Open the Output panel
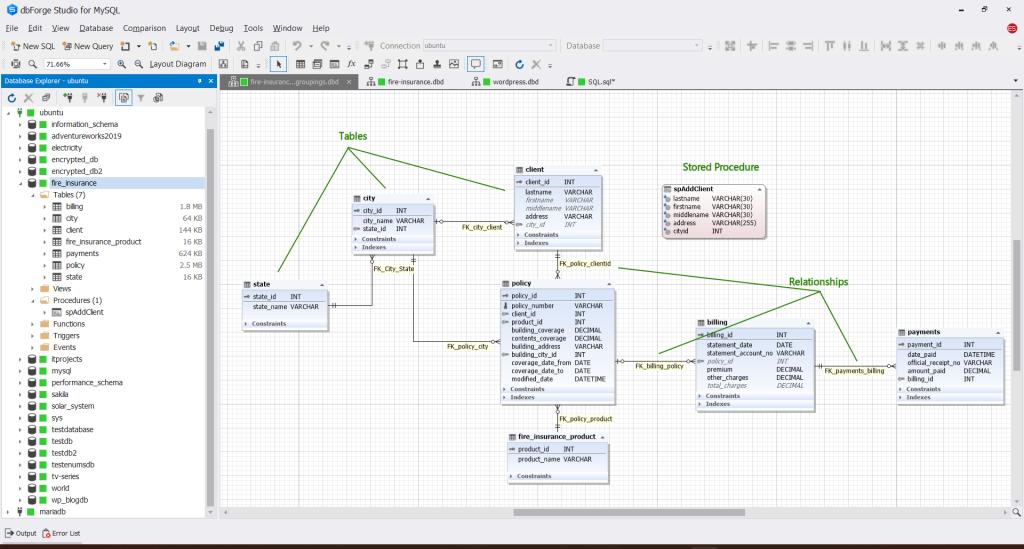Screen dimensions: 1024x549 (21, 533)
